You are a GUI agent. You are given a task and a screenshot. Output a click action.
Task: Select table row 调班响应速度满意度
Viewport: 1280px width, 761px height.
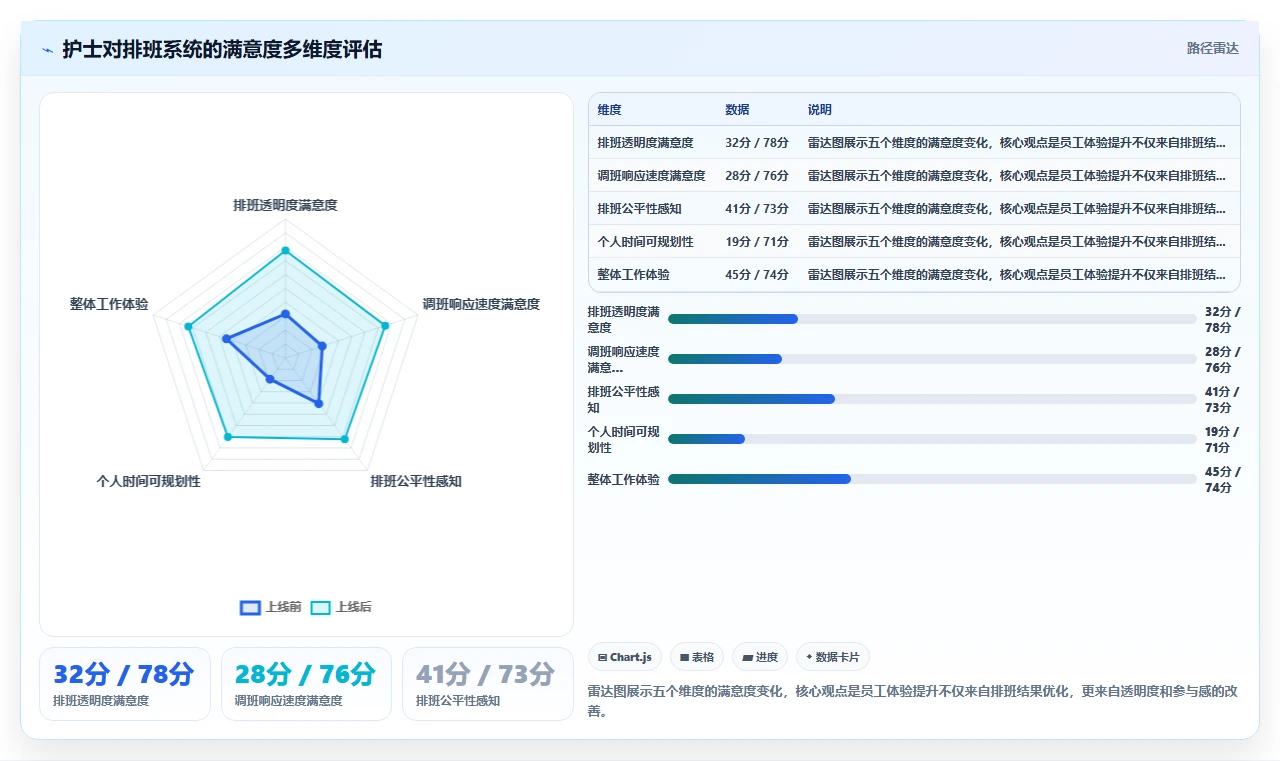[914, 176]
